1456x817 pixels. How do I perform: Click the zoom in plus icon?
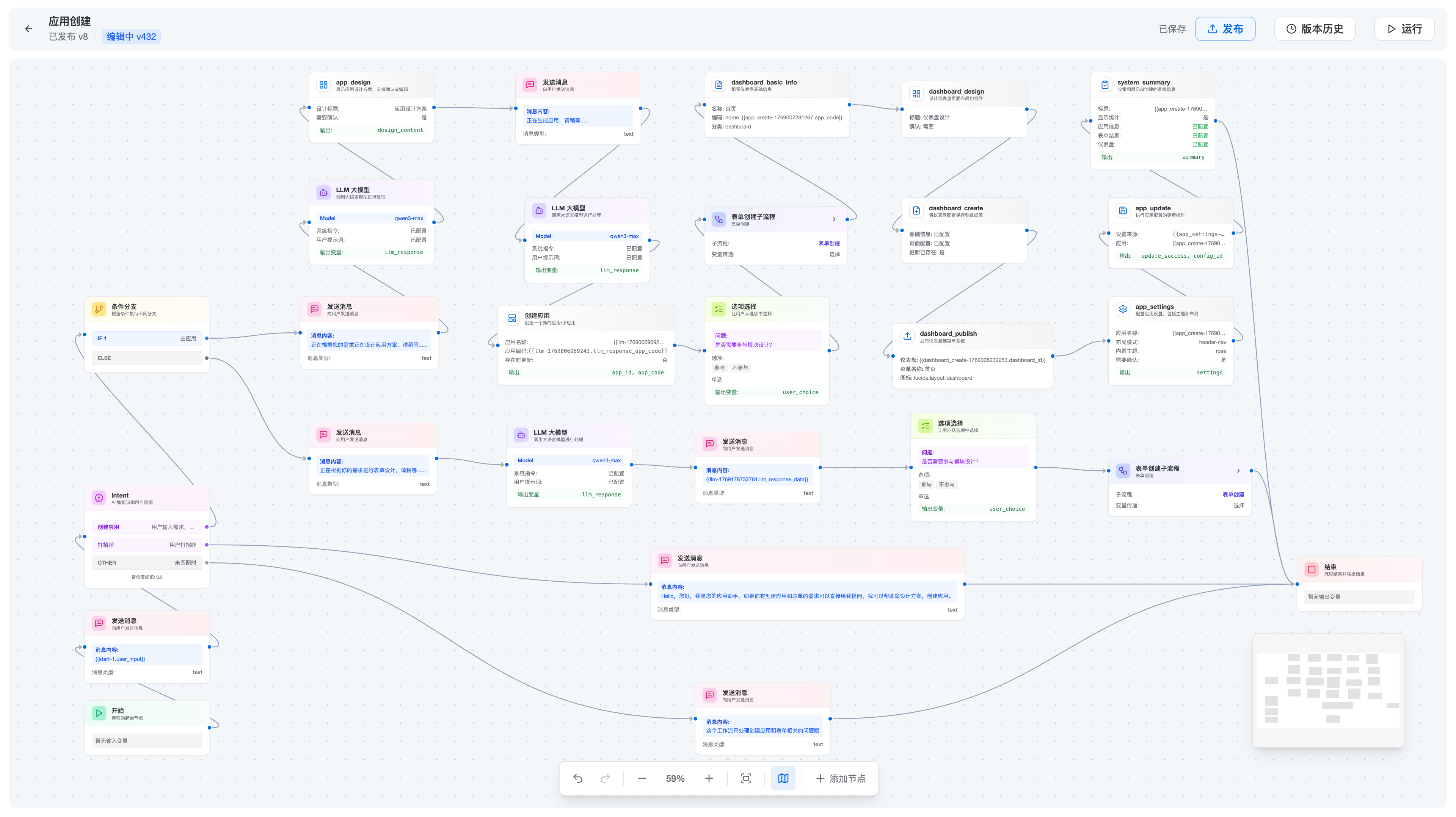(709, 778)
